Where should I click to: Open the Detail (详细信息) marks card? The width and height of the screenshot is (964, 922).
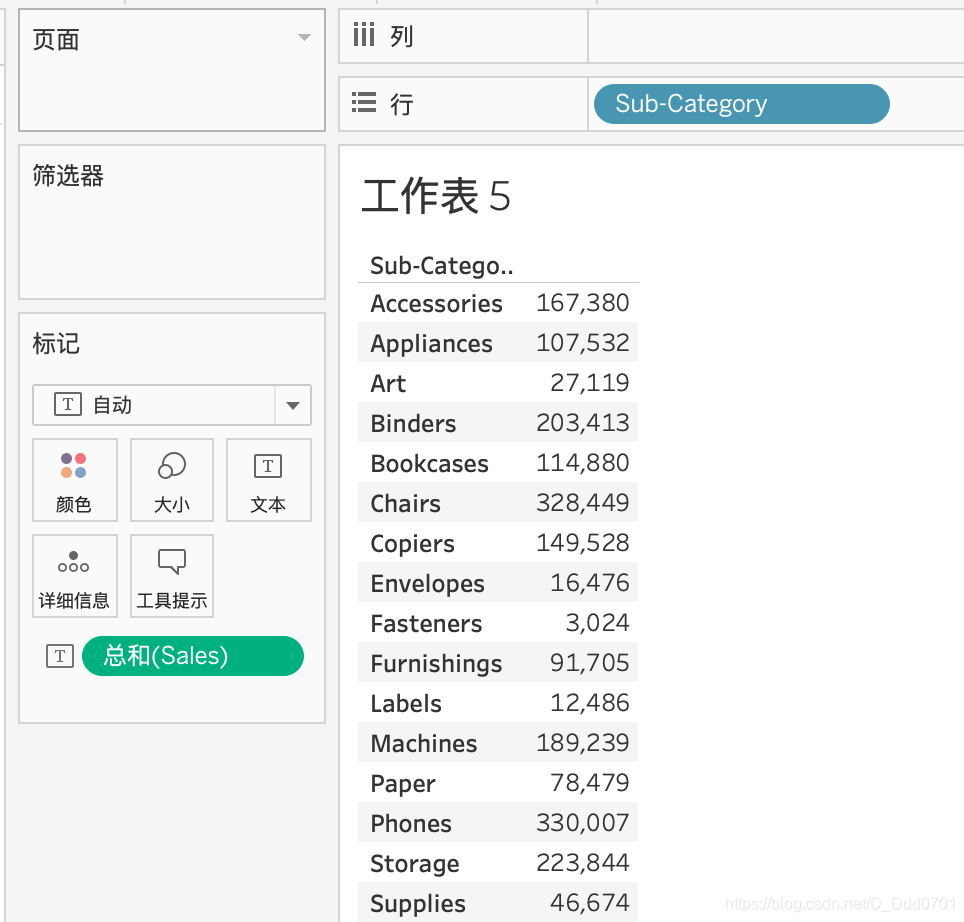coord(74,576)
